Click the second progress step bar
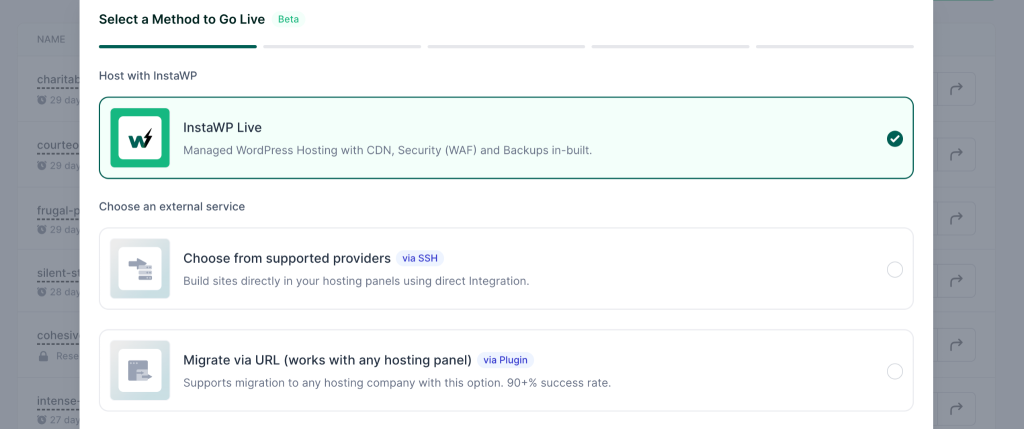The image size is (1024, 429). click(342, 46)
